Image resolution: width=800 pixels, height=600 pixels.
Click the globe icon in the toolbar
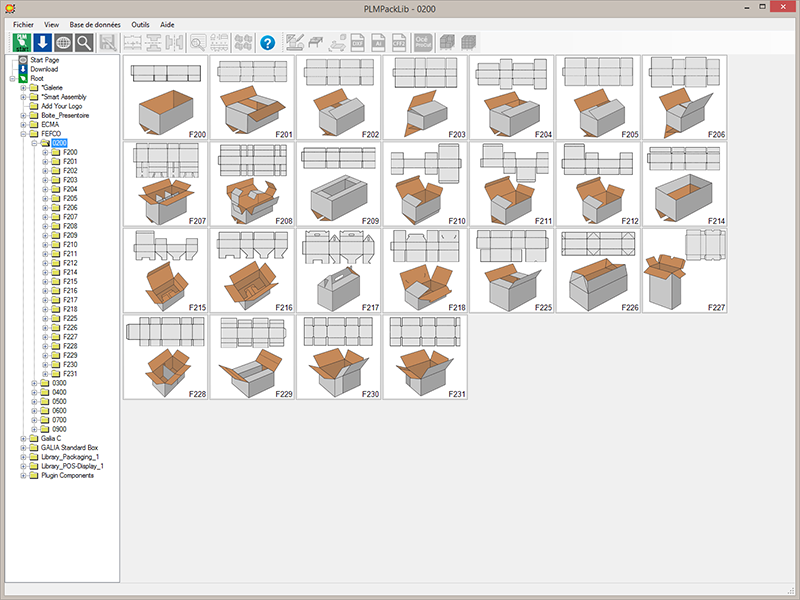coord(63,42)
